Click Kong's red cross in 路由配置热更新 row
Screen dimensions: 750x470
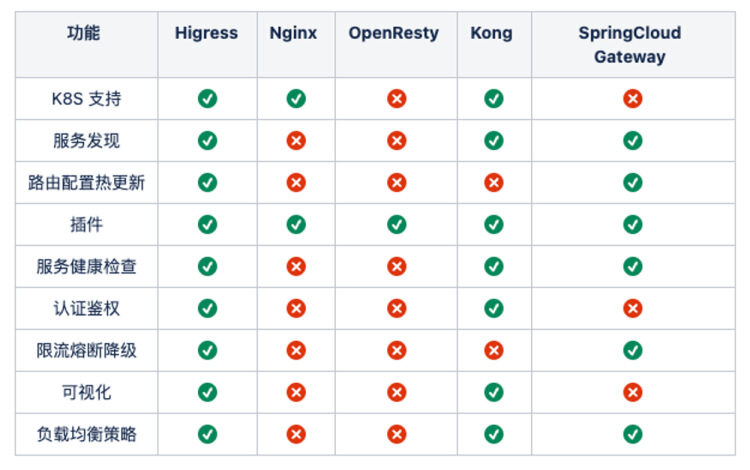pos(493,183)
